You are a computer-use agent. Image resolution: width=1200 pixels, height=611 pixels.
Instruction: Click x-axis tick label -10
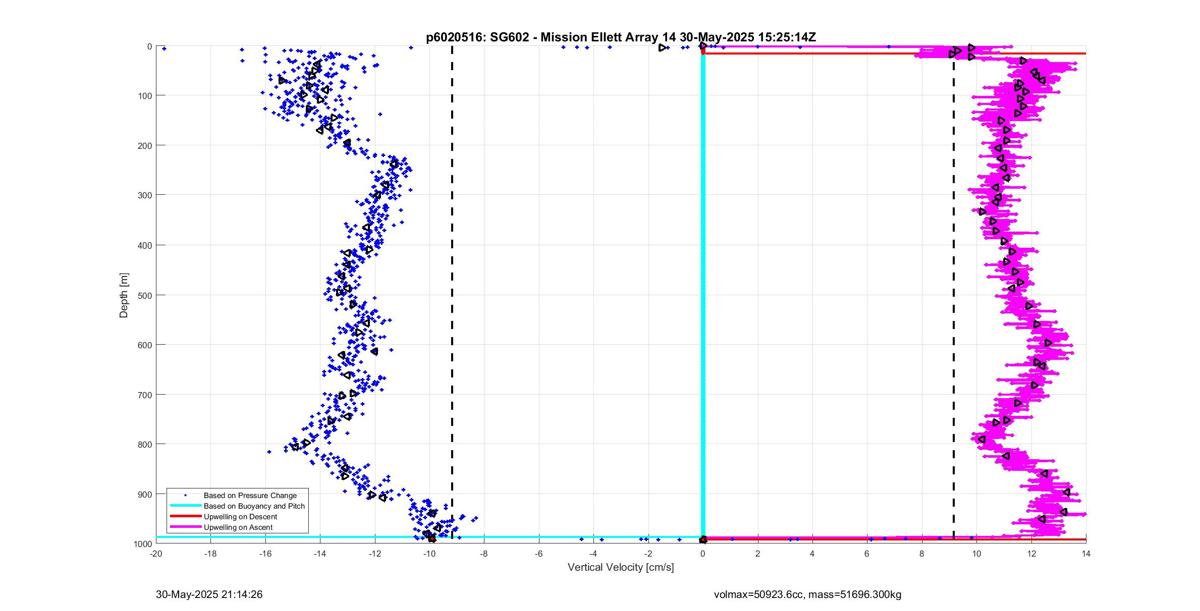coord(429,553)
